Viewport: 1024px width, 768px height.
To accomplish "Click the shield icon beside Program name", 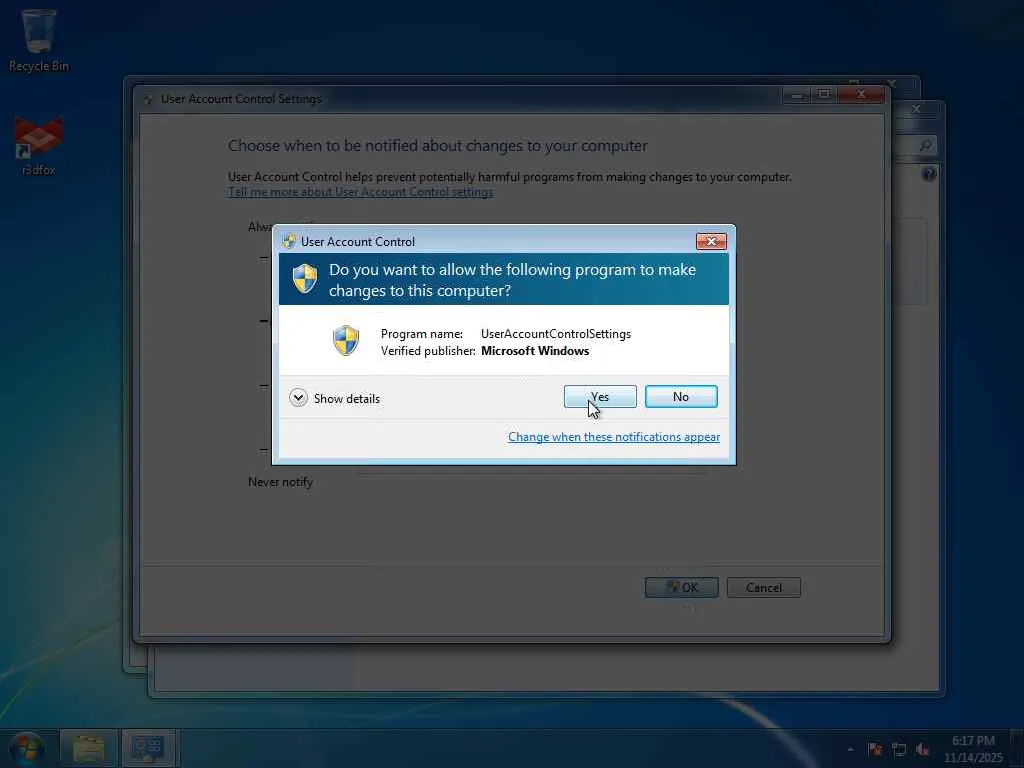I will pos(346,340).
